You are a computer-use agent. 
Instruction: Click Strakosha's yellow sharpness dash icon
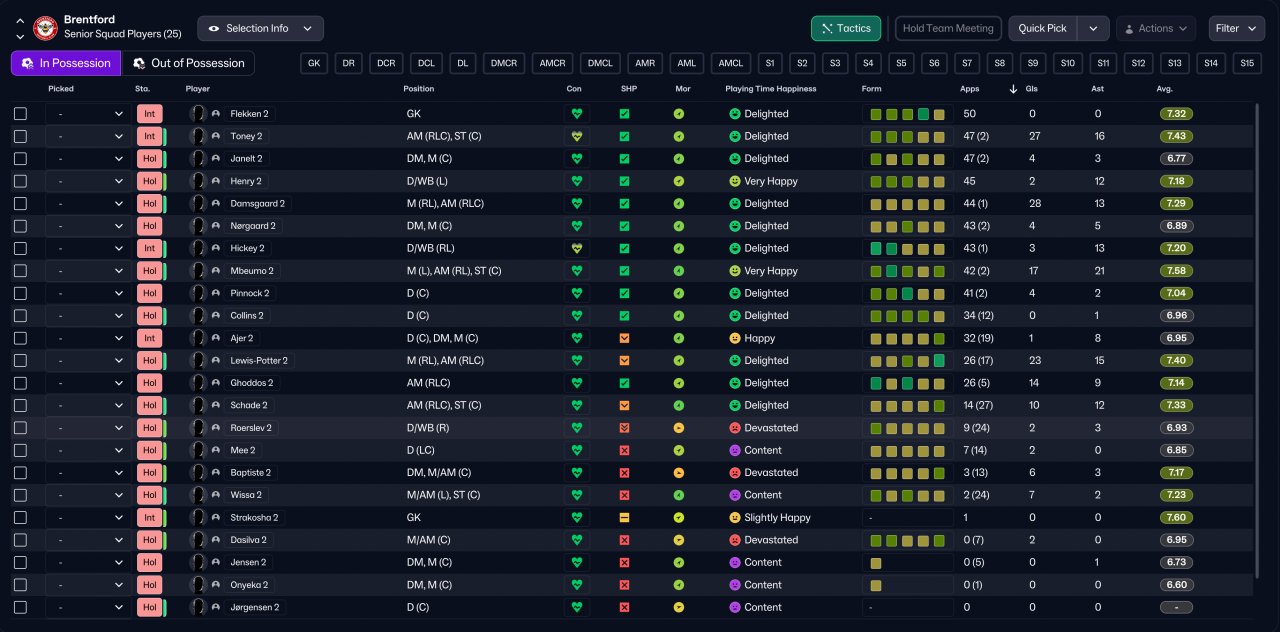[x=624, y=518]
